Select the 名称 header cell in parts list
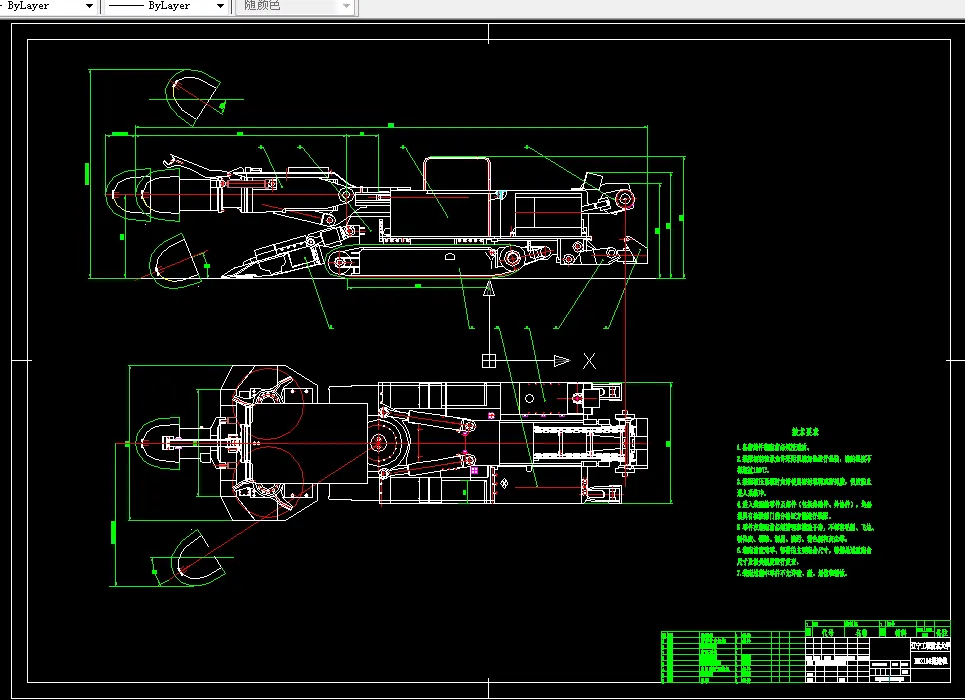Screen dimensions: 965x700 pyautogui.click(x=861, y=632)
